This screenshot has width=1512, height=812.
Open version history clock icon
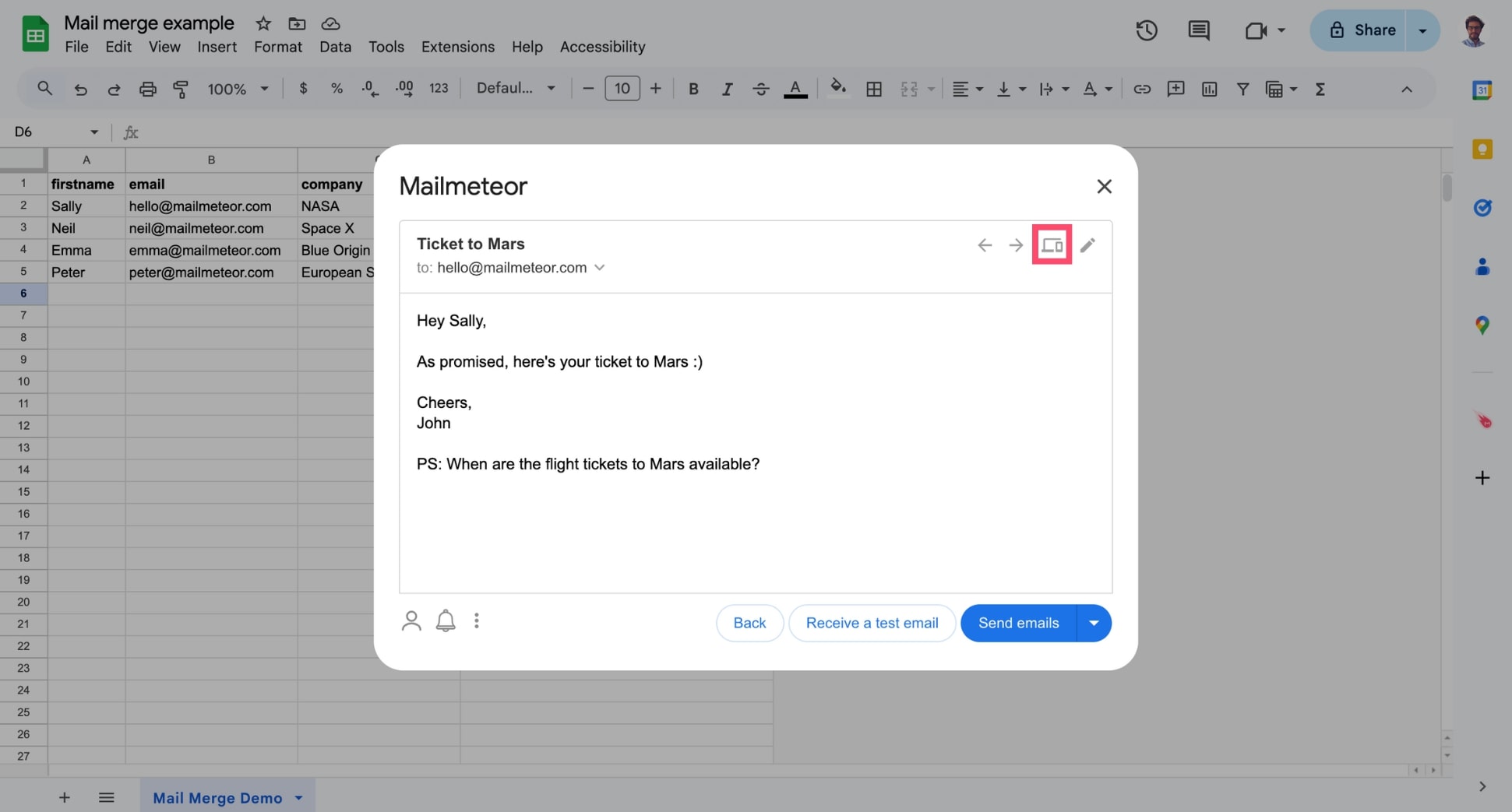click(x=1146, y=30)
